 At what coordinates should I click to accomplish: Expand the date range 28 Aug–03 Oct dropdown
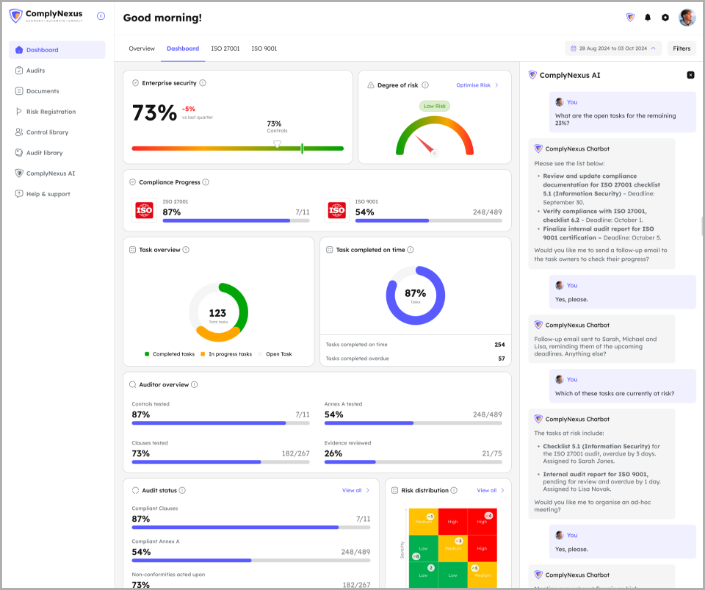[x=612, y=48]
